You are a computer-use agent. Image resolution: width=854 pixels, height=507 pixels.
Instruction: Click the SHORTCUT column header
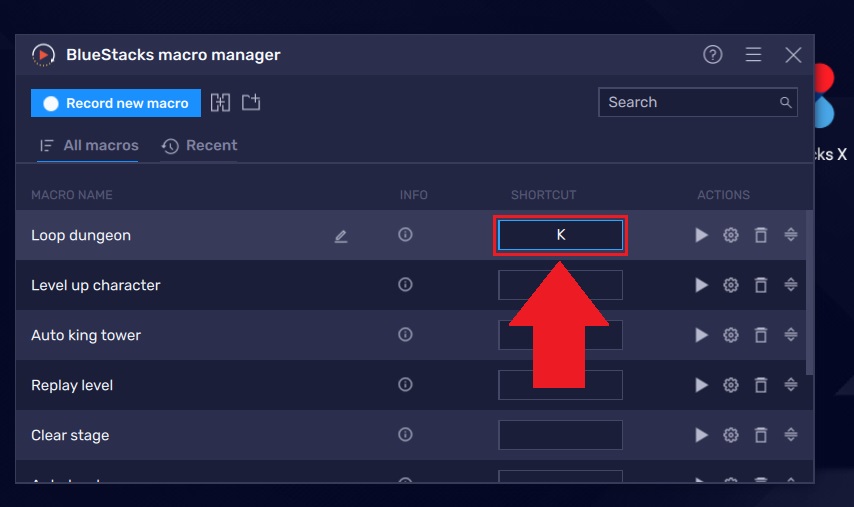click(x=544, y=195)
